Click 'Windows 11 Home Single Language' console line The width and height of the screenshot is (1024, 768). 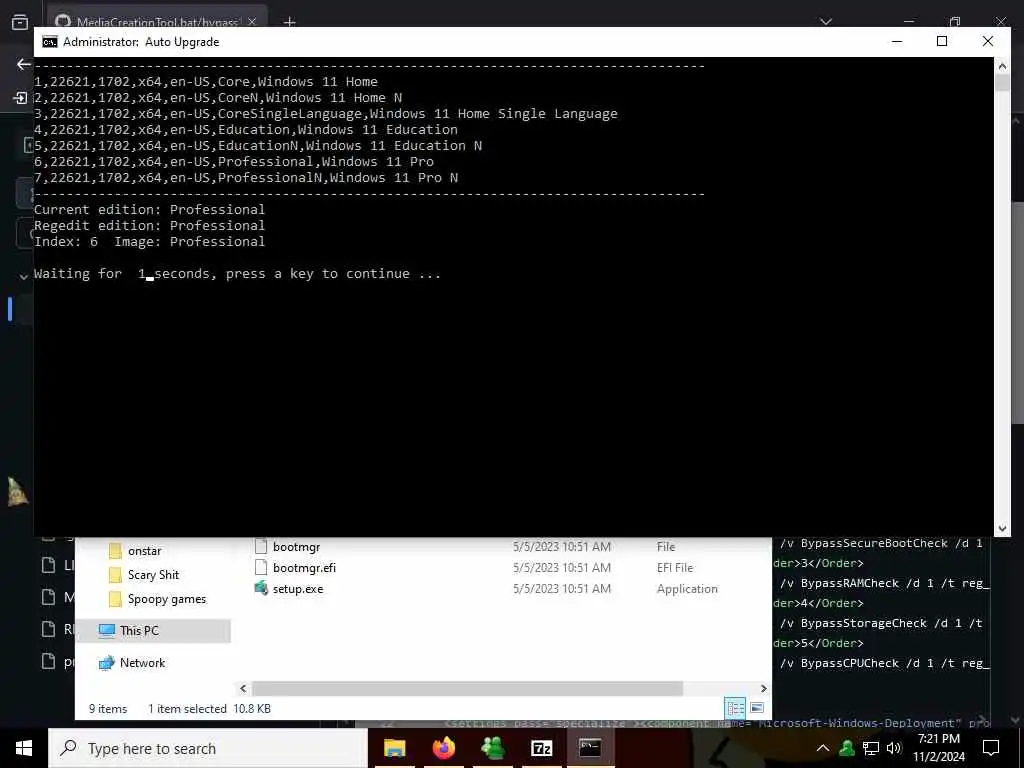326,114
